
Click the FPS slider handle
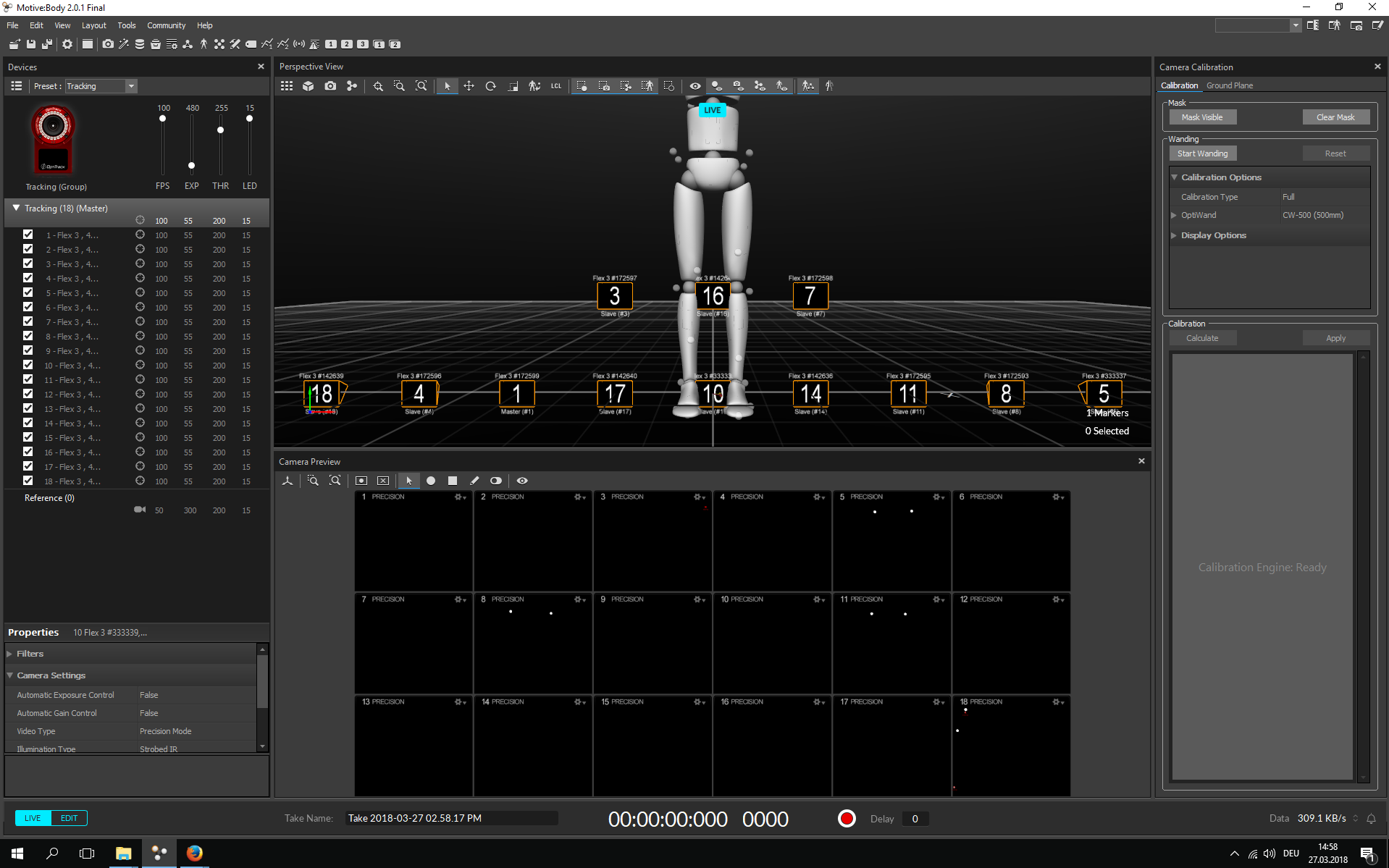coord(163,119)
